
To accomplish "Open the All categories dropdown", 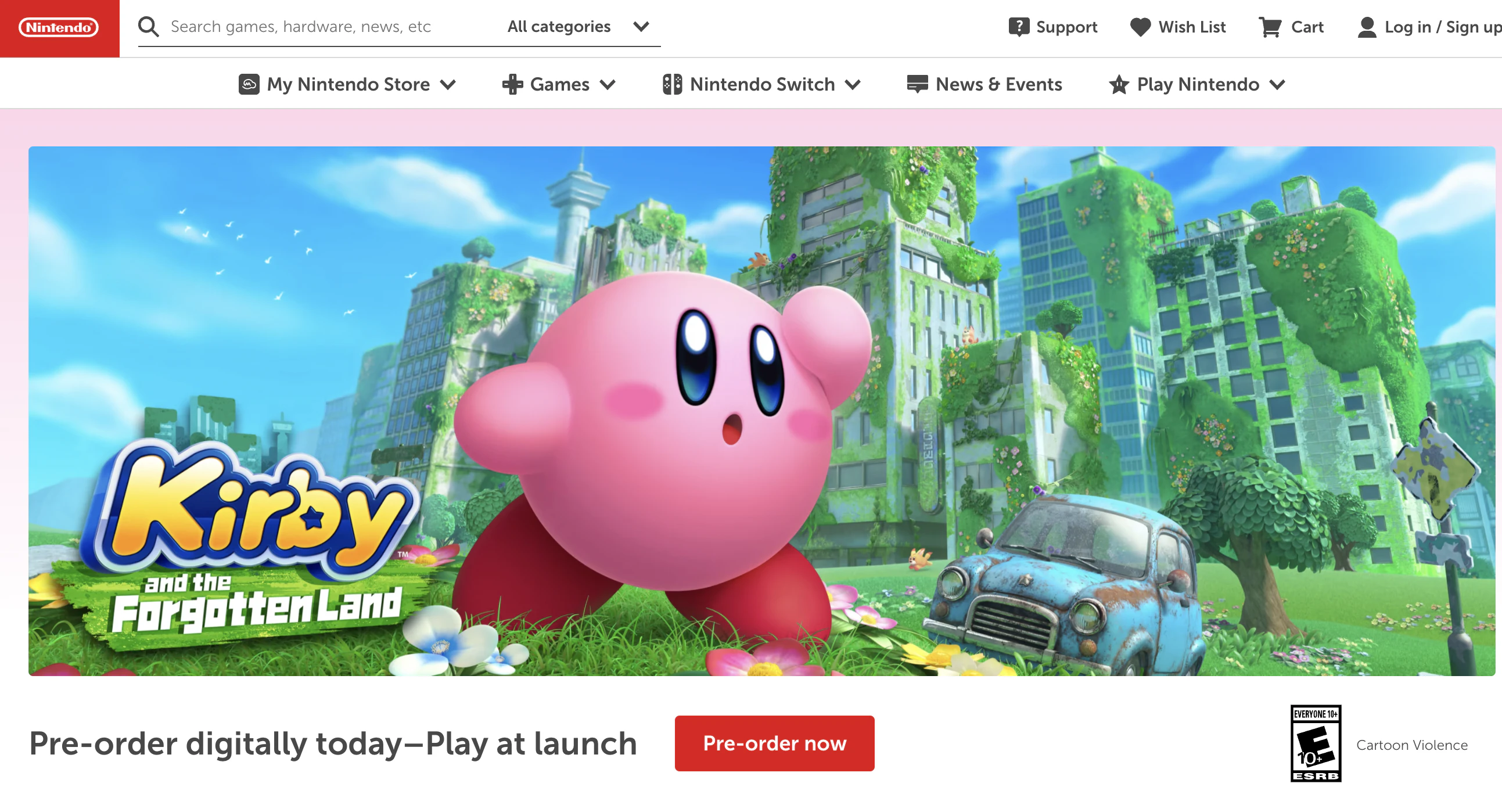I will (x=578, y=27).
